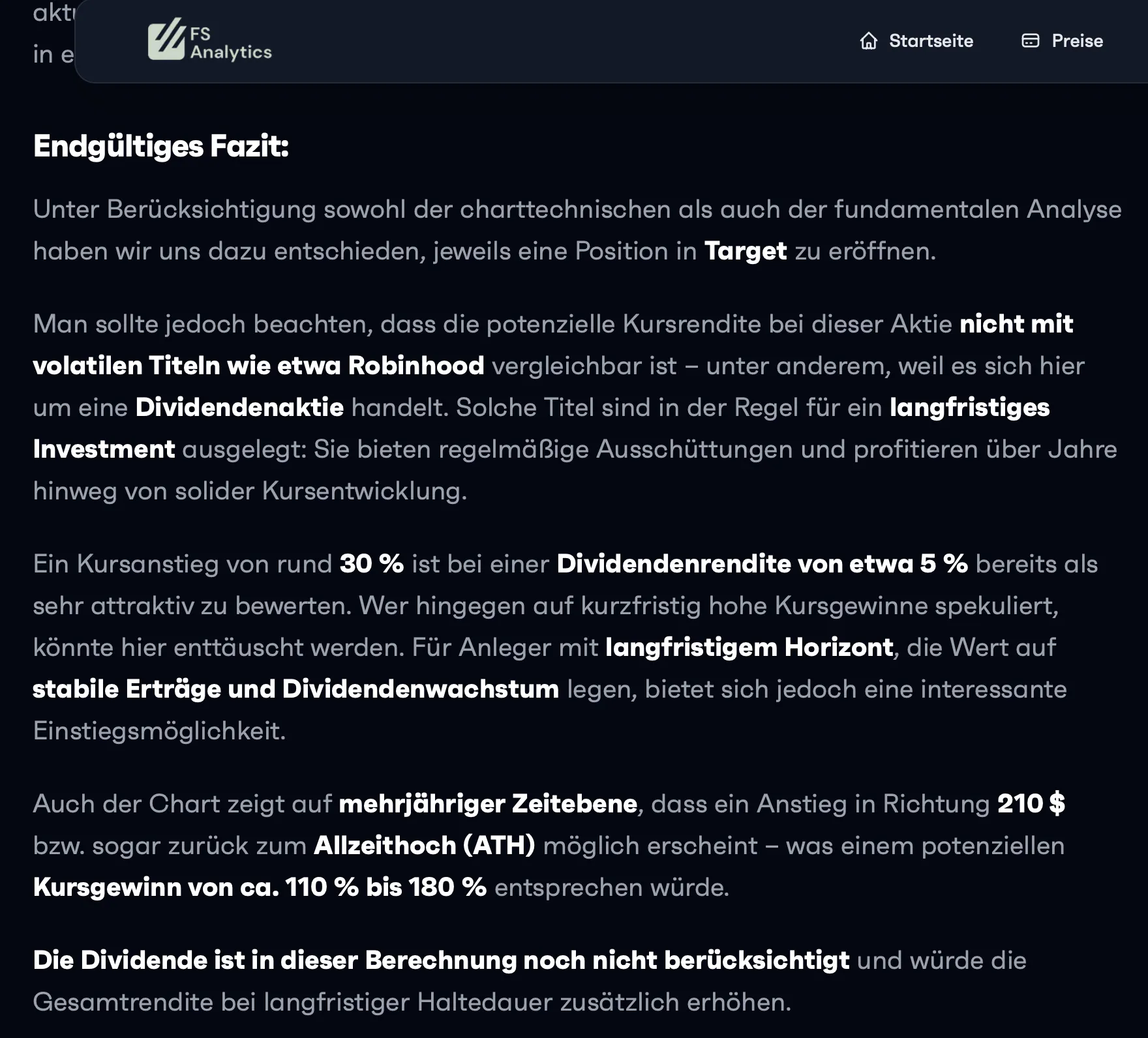
Task: Click the bold phrase mehrjähriger Zeitebene
Action: (488, 804)
